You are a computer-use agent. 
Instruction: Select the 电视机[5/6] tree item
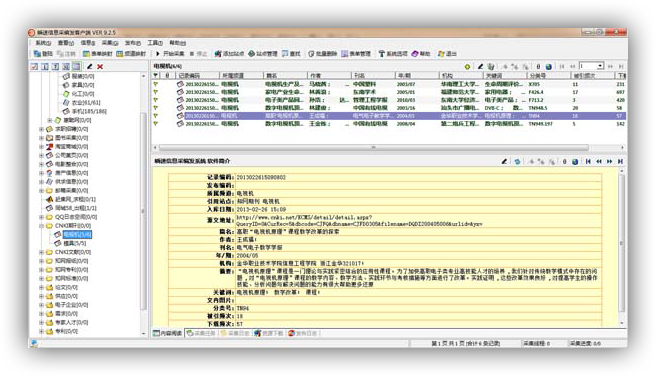click(x=77, y=235)
